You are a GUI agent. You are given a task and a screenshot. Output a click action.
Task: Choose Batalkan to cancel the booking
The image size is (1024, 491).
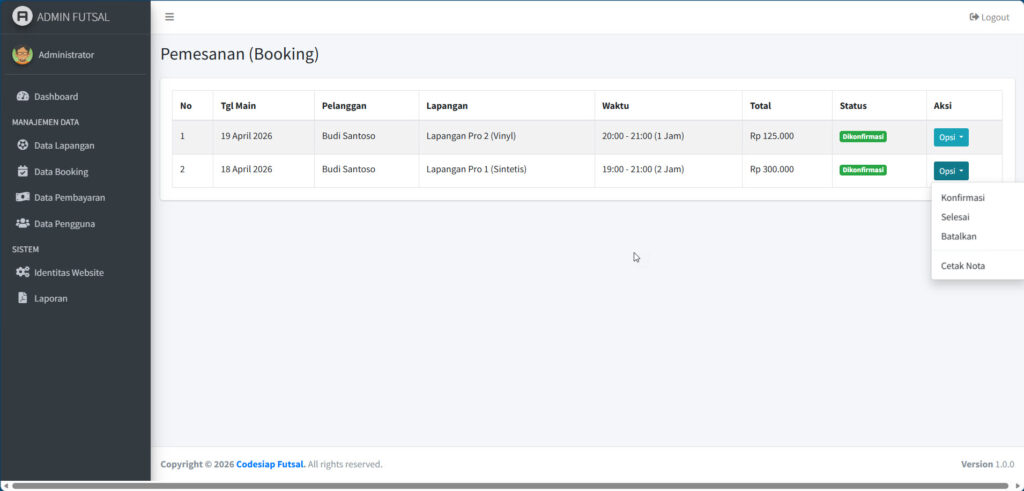pos(958,237)
